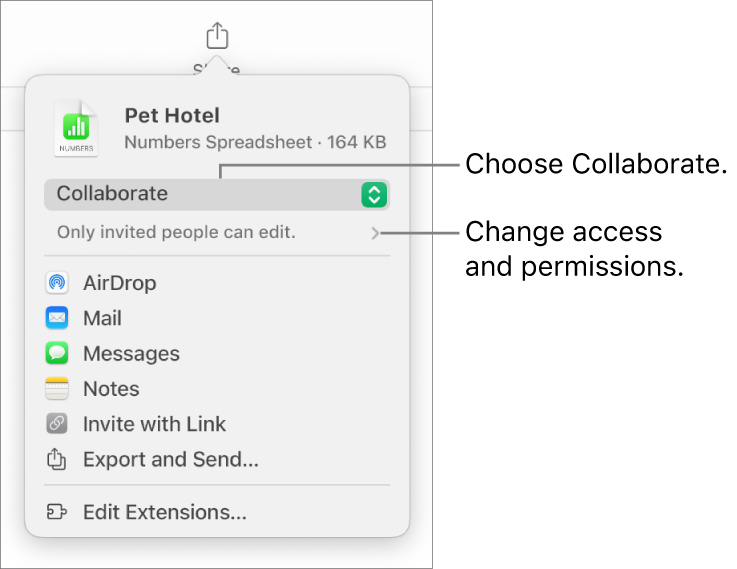The image size is (737, 569).
Task: Click the Numbers spreadsheet file icon
Action: (77, 129)
